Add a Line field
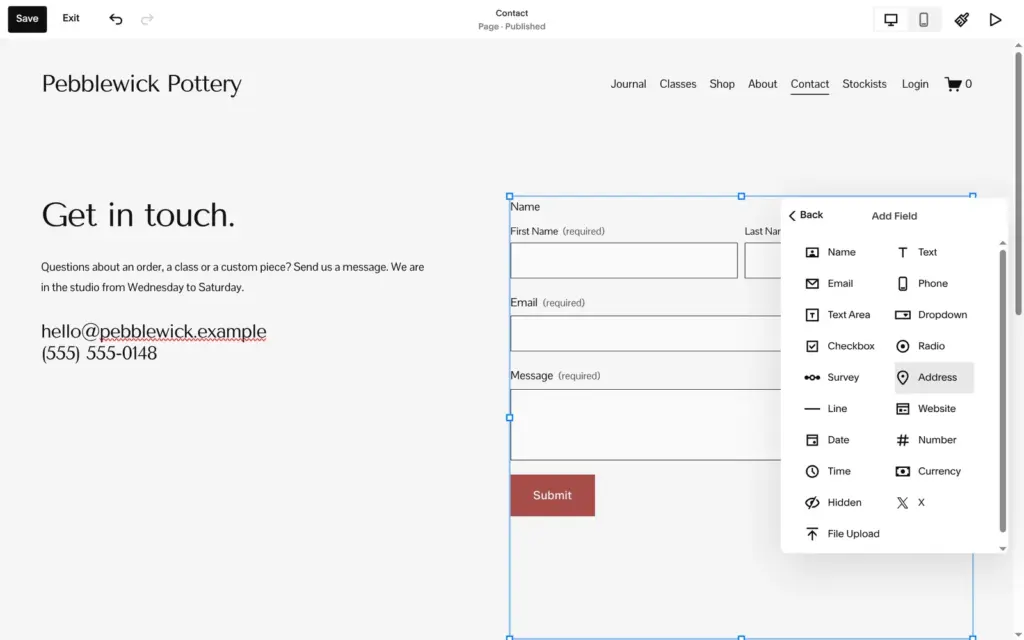Image resolution: width=1024 pixels, height=640 pixels. [x=826, y=409]
